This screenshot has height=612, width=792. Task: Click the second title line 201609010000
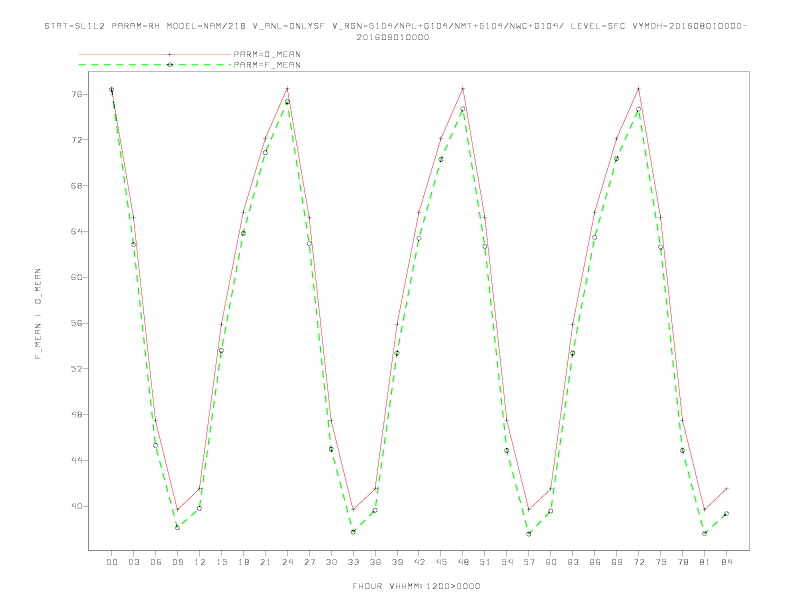point(393,37)
